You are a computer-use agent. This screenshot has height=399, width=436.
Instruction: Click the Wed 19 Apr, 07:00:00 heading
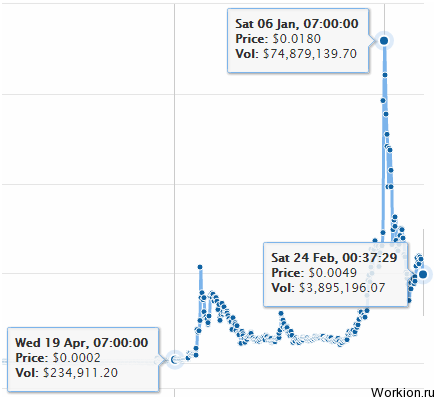[82, 343]
